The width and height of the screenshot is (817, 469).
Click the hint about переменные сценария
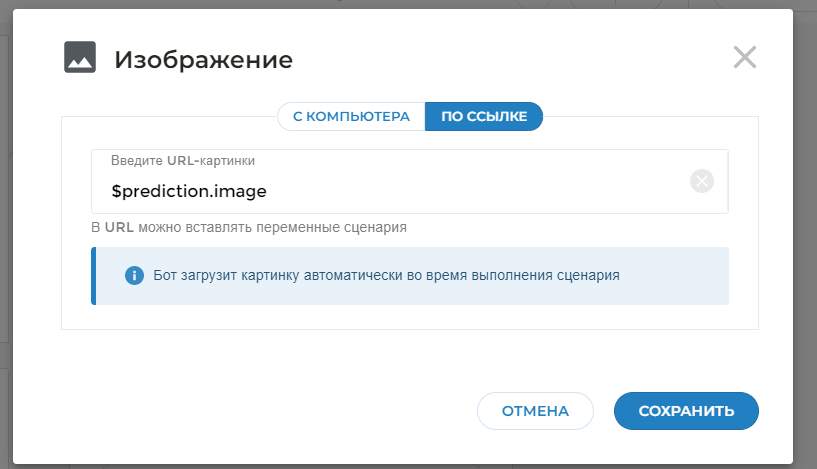coord(249,227)
